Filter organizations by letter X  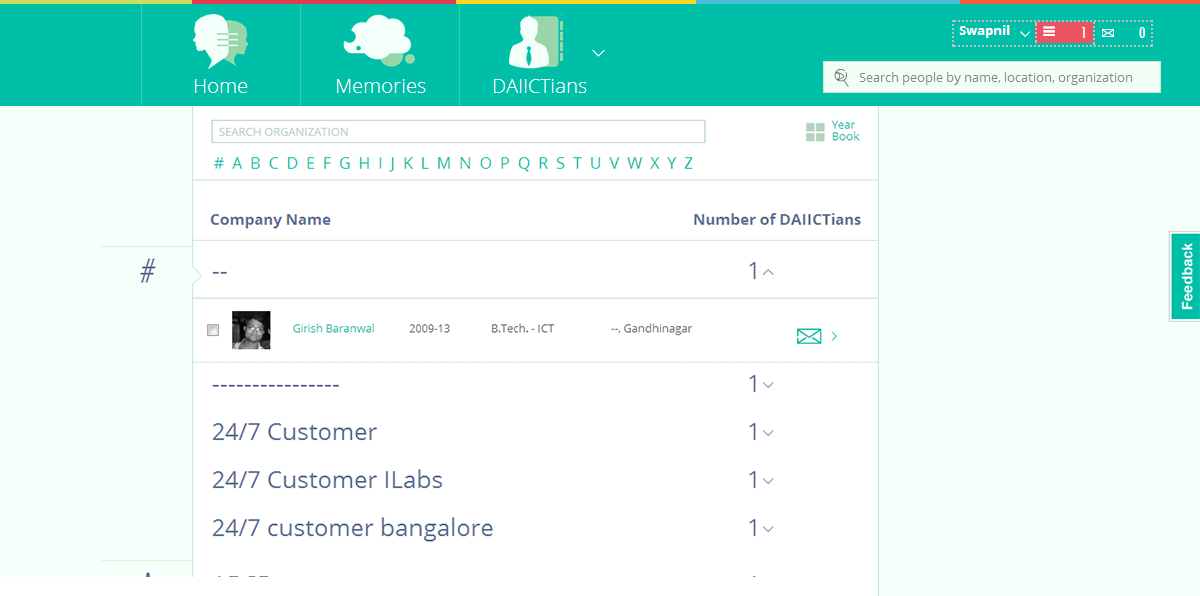pyautogui.click(x=655, y=163)
